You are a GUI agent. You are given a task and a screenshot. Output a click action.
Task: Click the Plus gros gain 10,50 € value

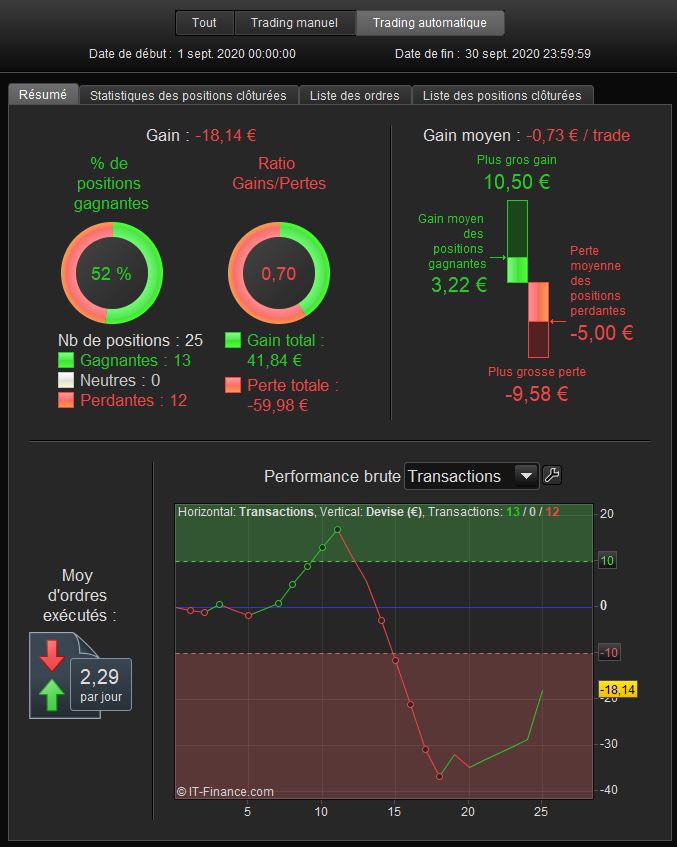pyautogui.click(x=517, y=182)
